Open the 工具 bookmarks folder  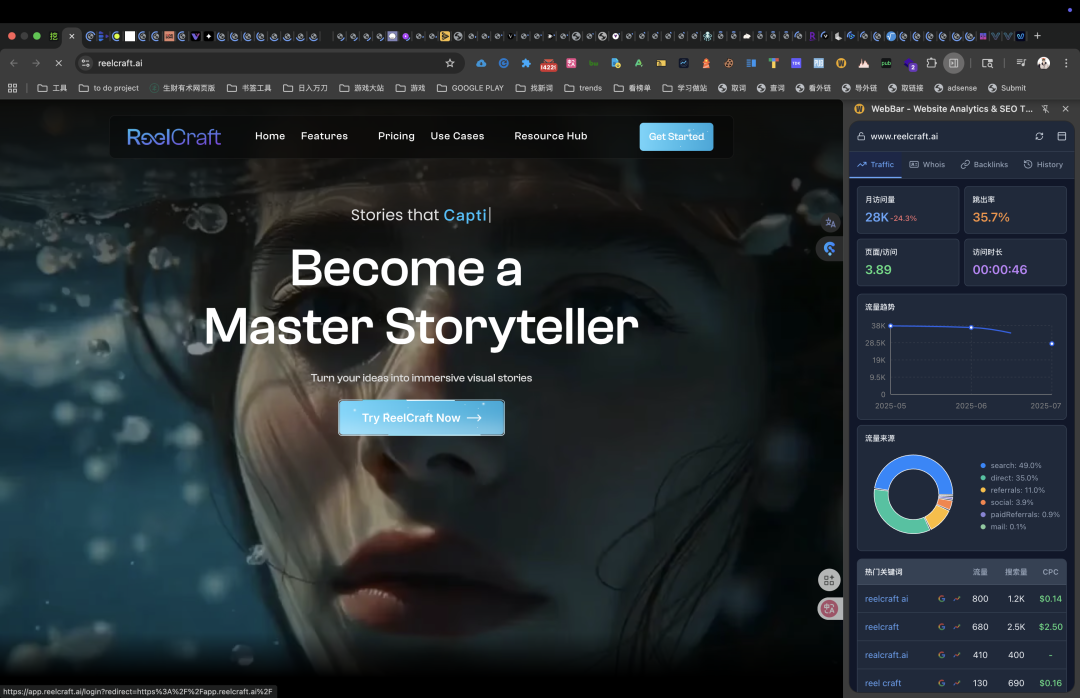pos(52,88)
